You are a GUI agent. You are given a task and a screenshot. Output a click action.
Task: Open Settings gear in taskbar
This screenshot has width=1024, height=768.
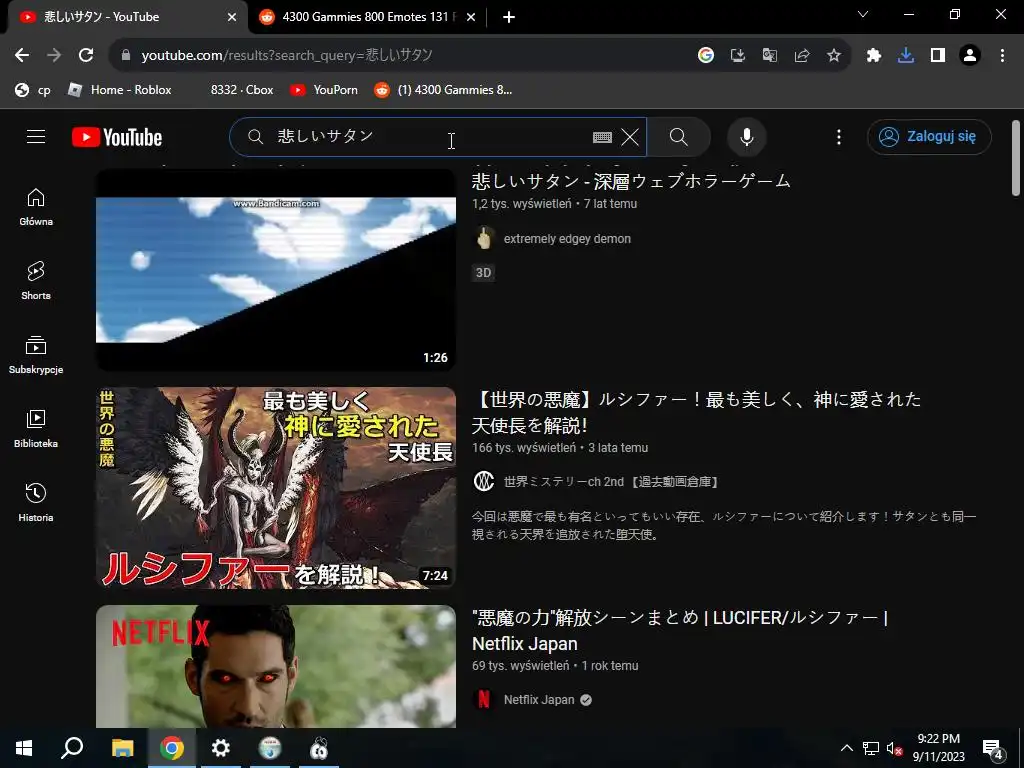221,748
